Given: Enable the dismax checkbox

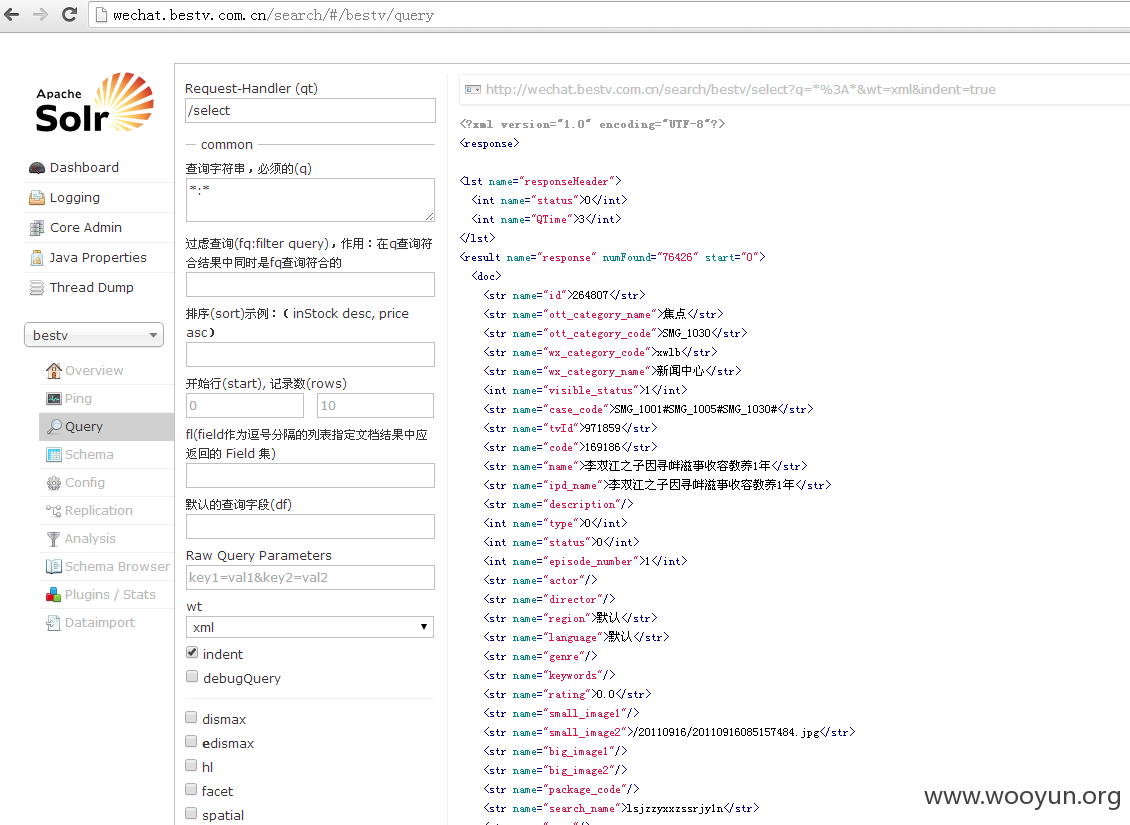Looking at the screenshot, I should pos(191,717).
